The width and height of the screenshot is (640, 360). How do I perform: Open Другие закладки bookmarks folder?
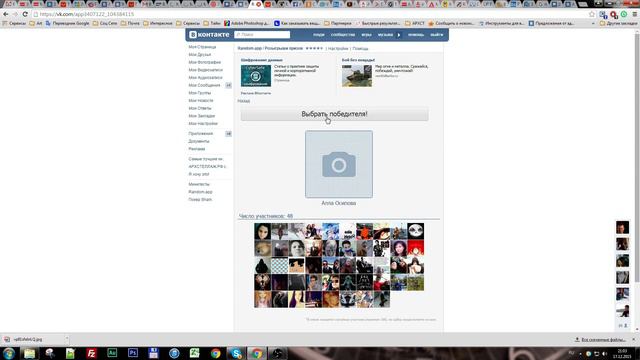tap(618, 23)
